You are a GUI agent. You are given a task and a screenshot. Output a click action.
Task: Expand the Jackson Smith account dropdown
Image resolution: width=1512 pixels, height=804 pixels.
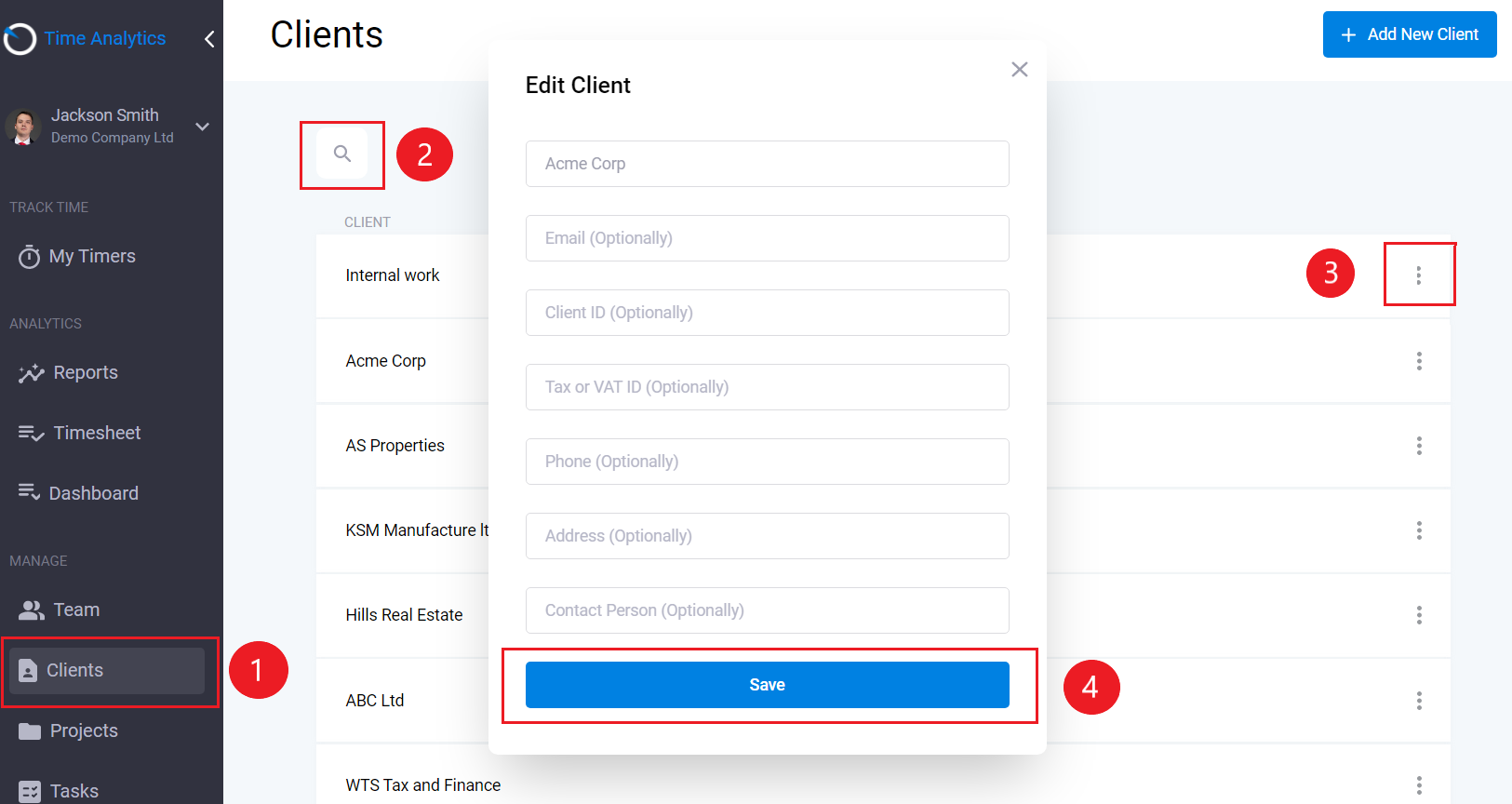(202, 127)
